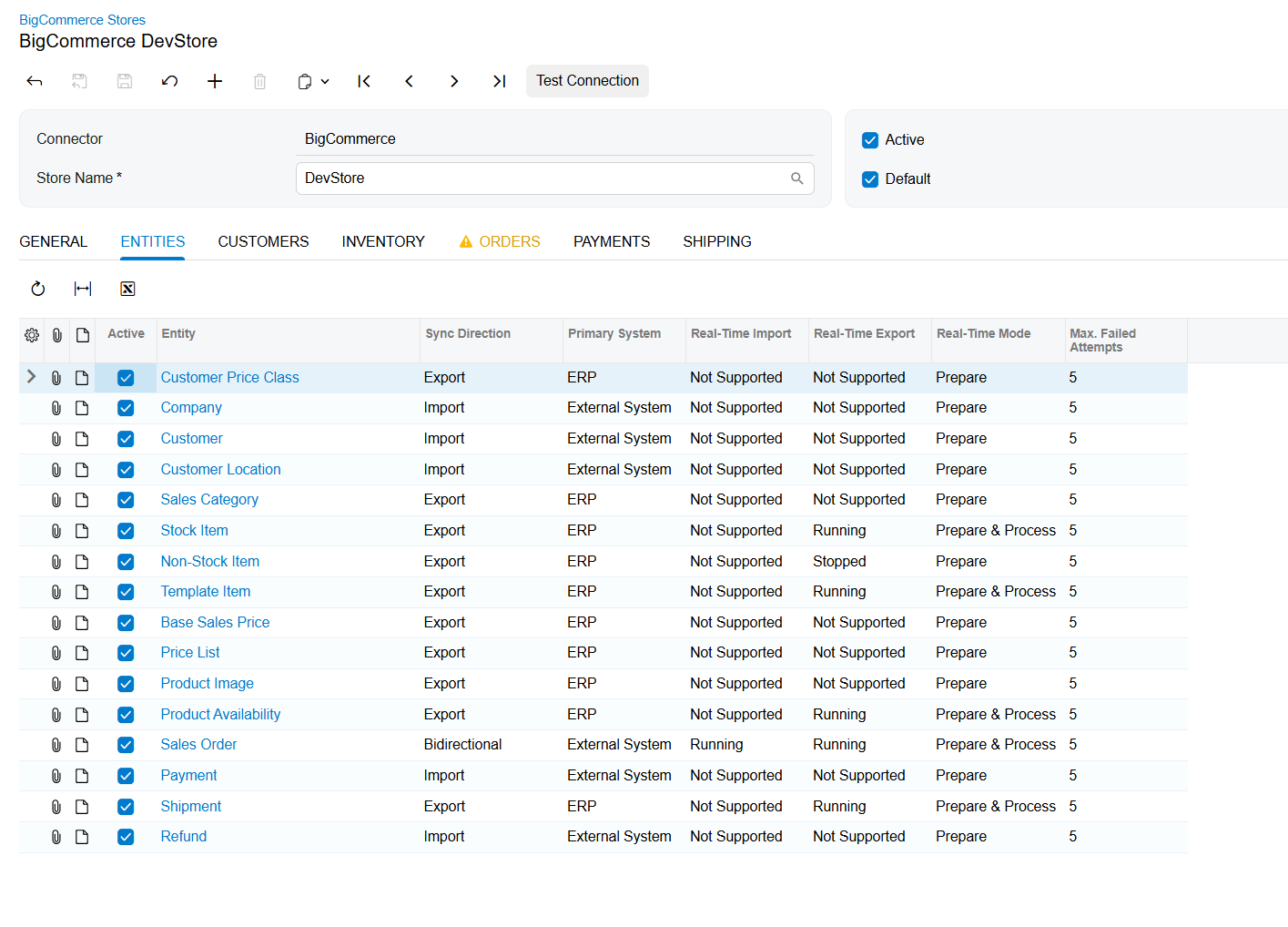Select the ENTITIES tab

(x=153, y=241)
